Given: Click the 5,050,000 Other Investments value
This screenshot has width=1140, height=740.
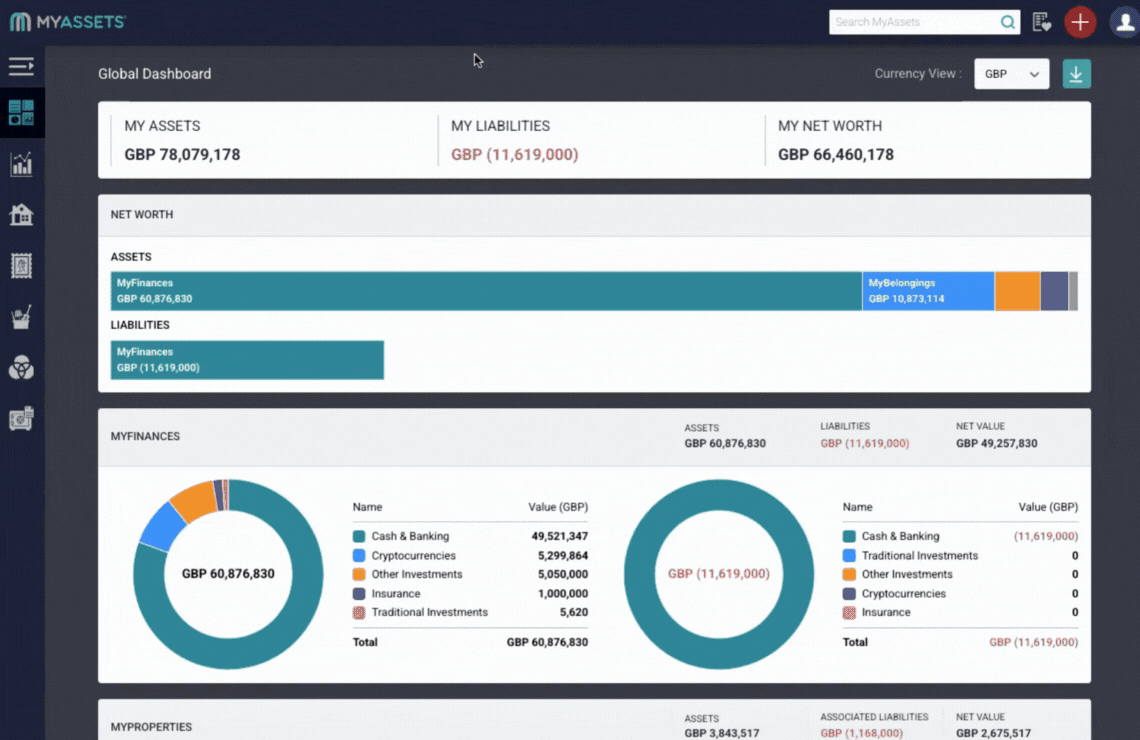Looking at the screenshot, I should pyautogui.click(x=563, y=574).
